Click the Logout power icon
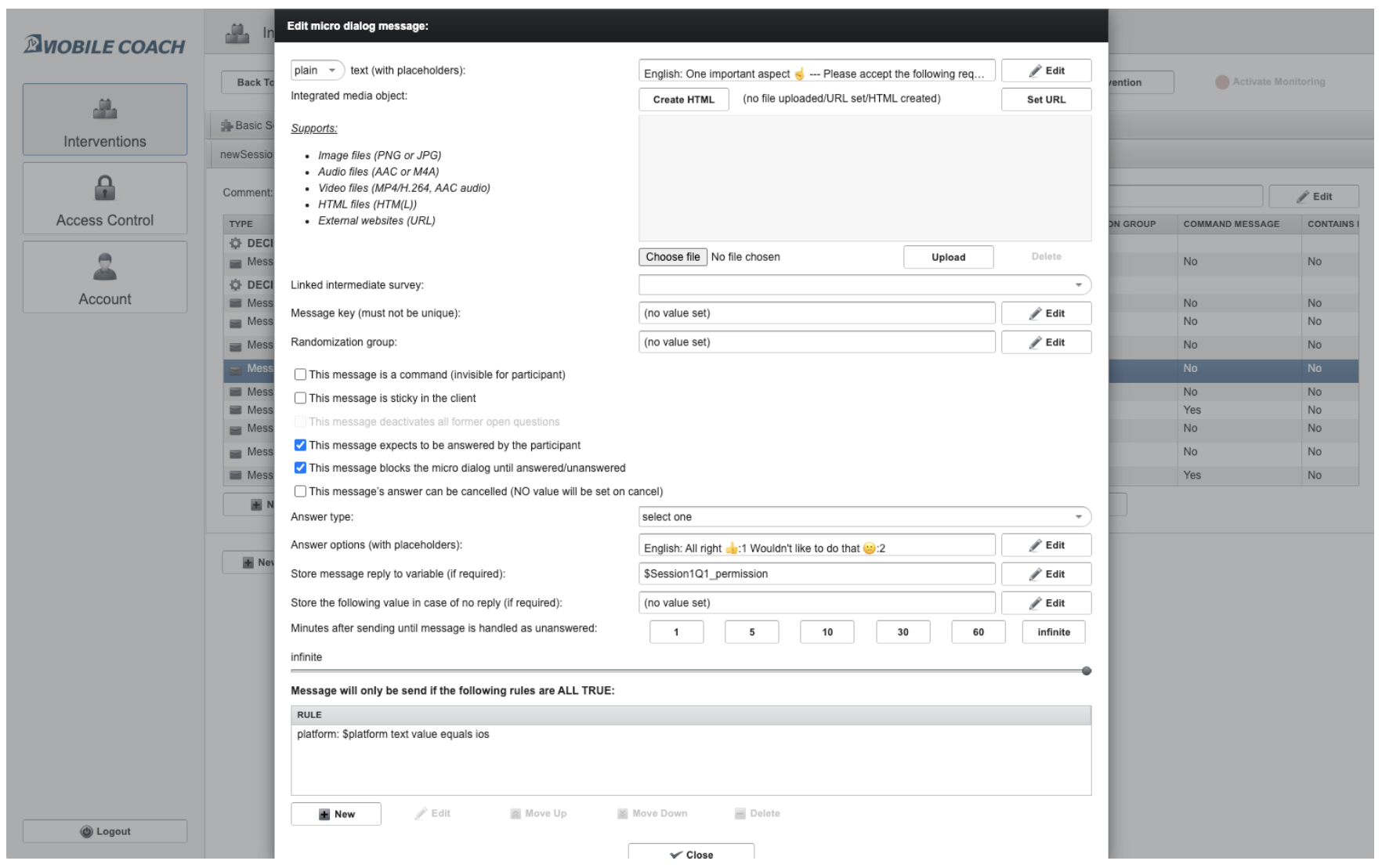Image resolution: width=1382 pixels, height=868 pixels. [87, 831]
